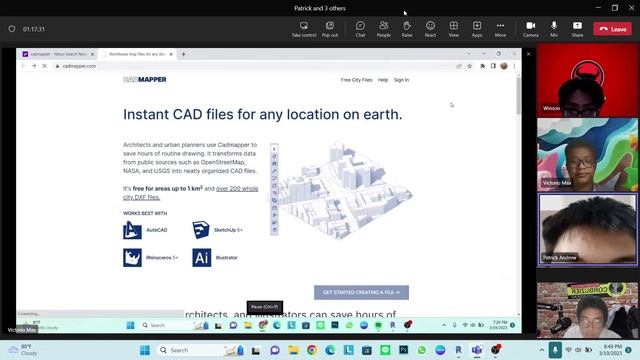Click the Cadmapper logo

(x=144, y=80)
